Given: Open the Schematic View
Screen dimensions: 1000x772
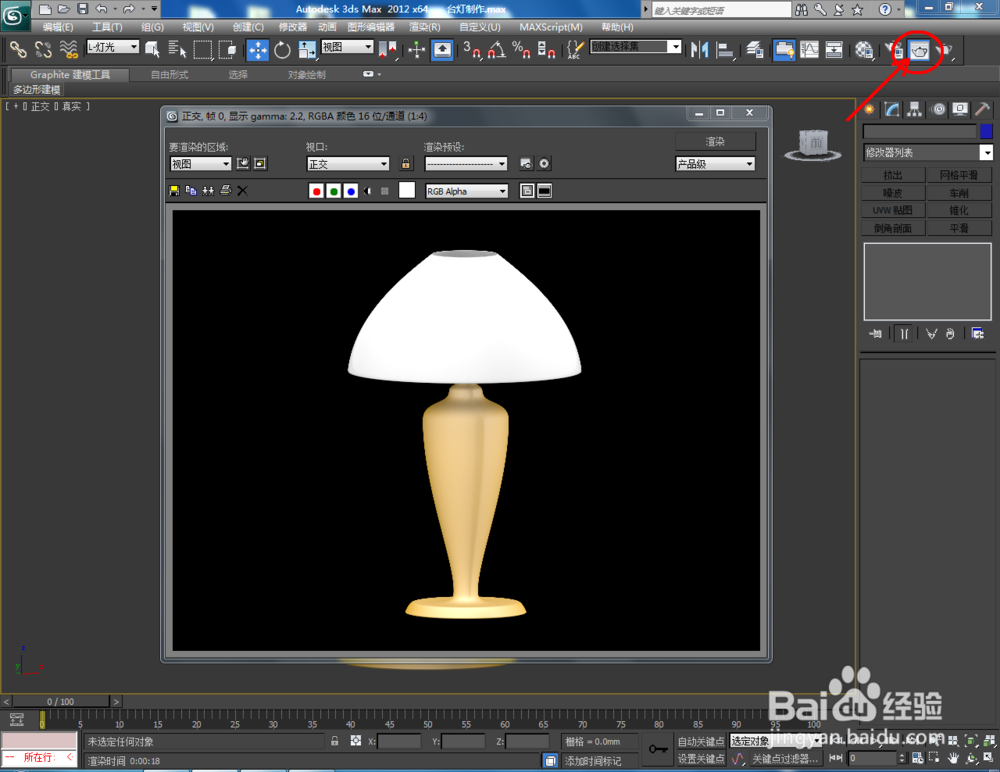Looking at the screenshot, I should 834,49.
